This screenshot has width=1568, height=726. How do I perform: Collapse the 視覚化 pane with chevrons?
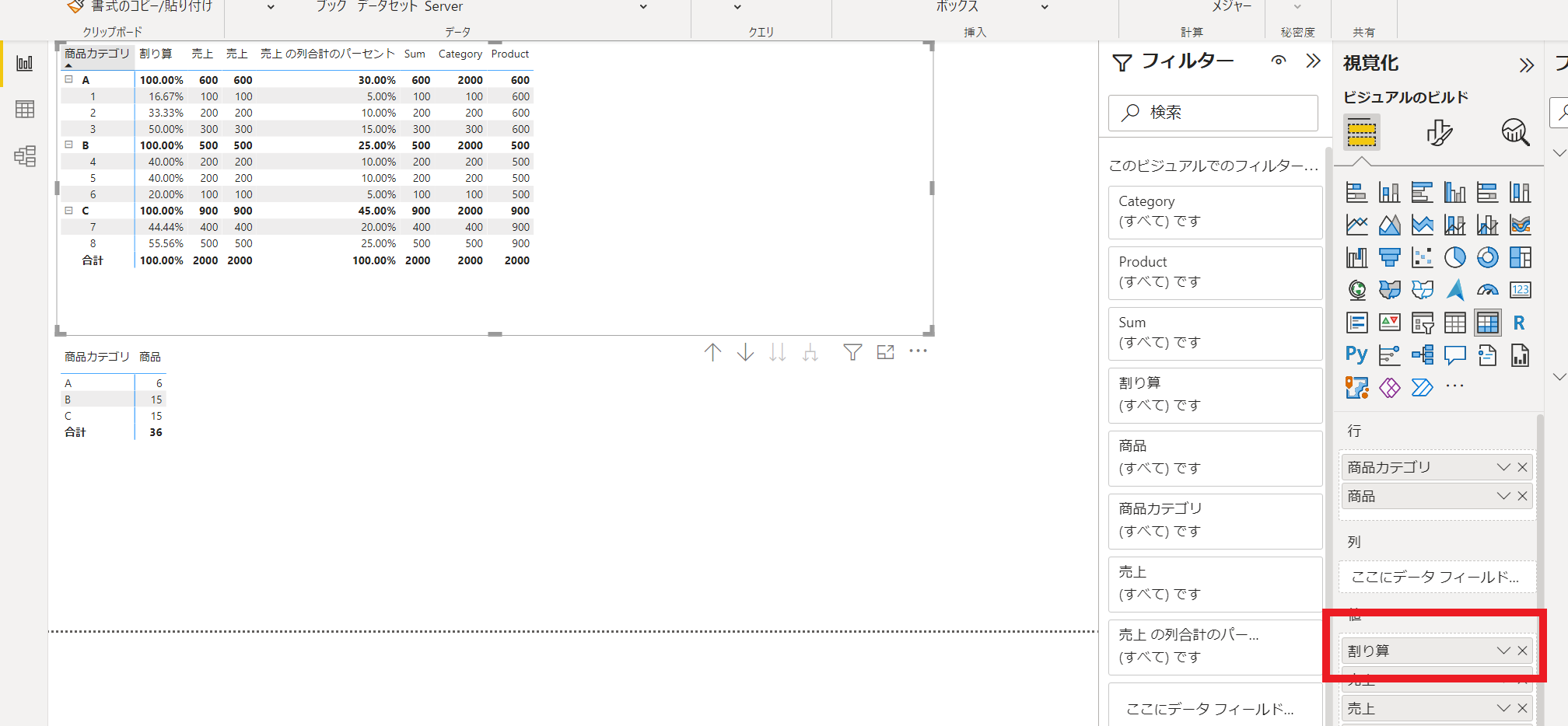(1526, 65)
